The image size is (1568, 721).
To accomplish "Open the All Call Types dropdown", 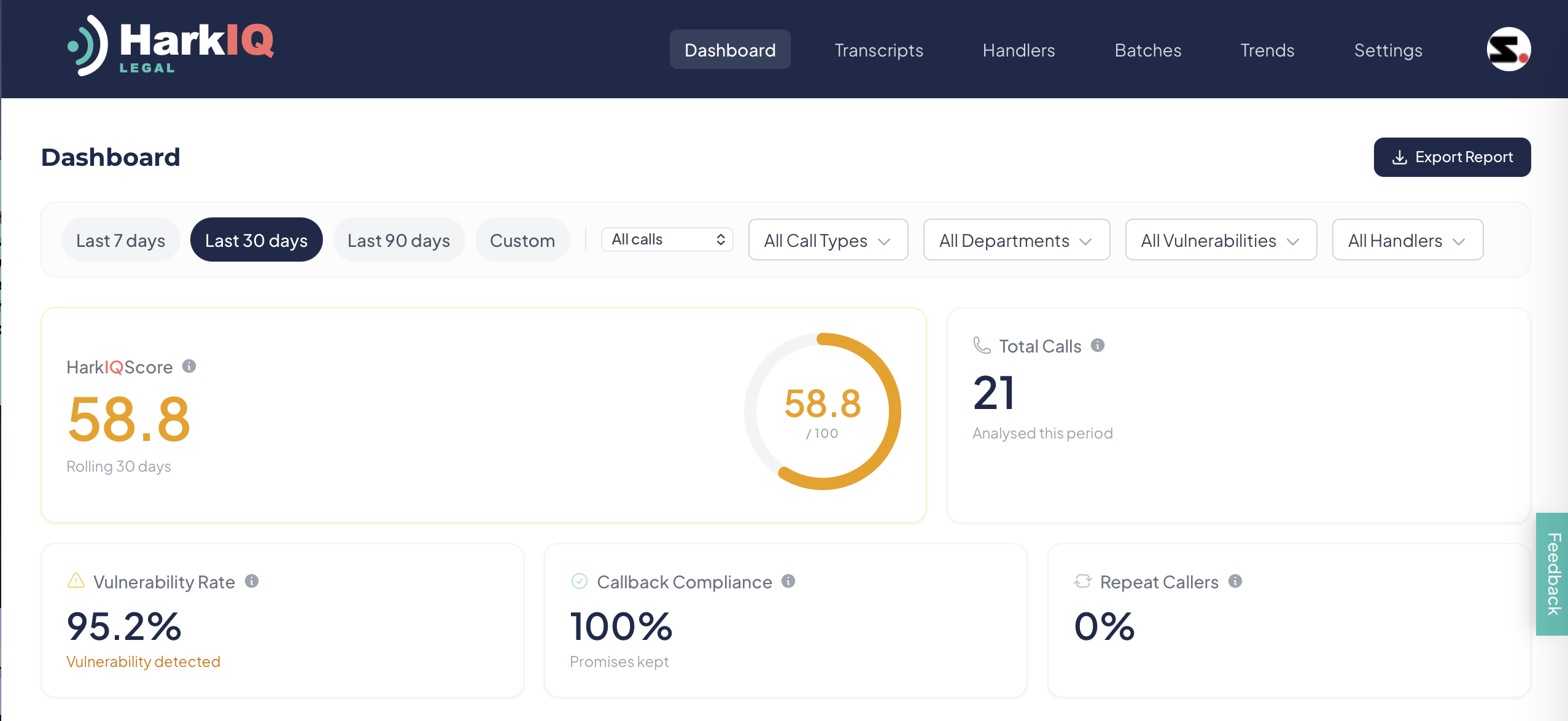I will (x=827, y=240).
